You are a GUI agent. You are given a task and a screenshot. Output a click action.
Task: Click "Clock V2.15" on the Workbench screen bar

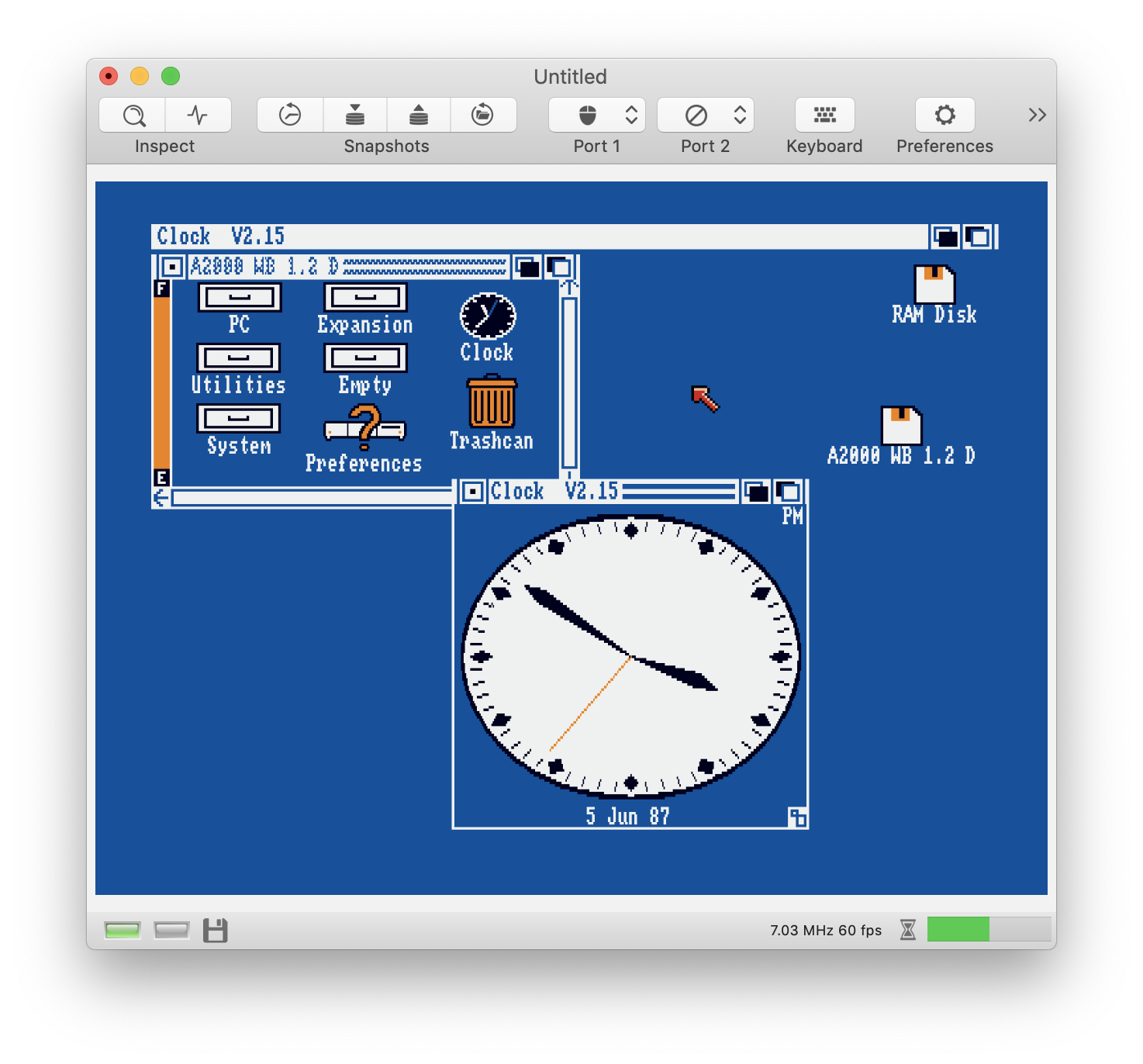click(221, 236)
